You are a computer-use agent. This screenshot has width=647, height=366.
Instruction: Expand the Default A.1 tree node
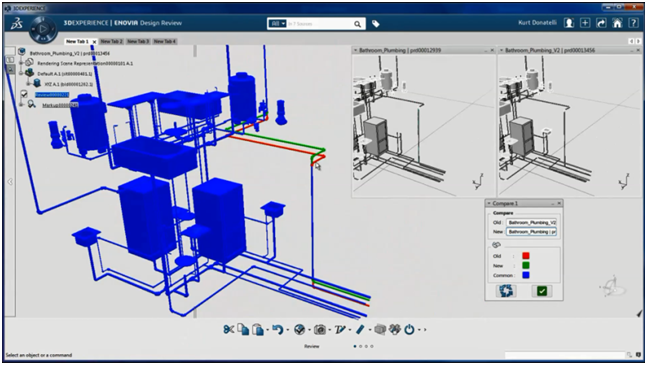[21, 73]
